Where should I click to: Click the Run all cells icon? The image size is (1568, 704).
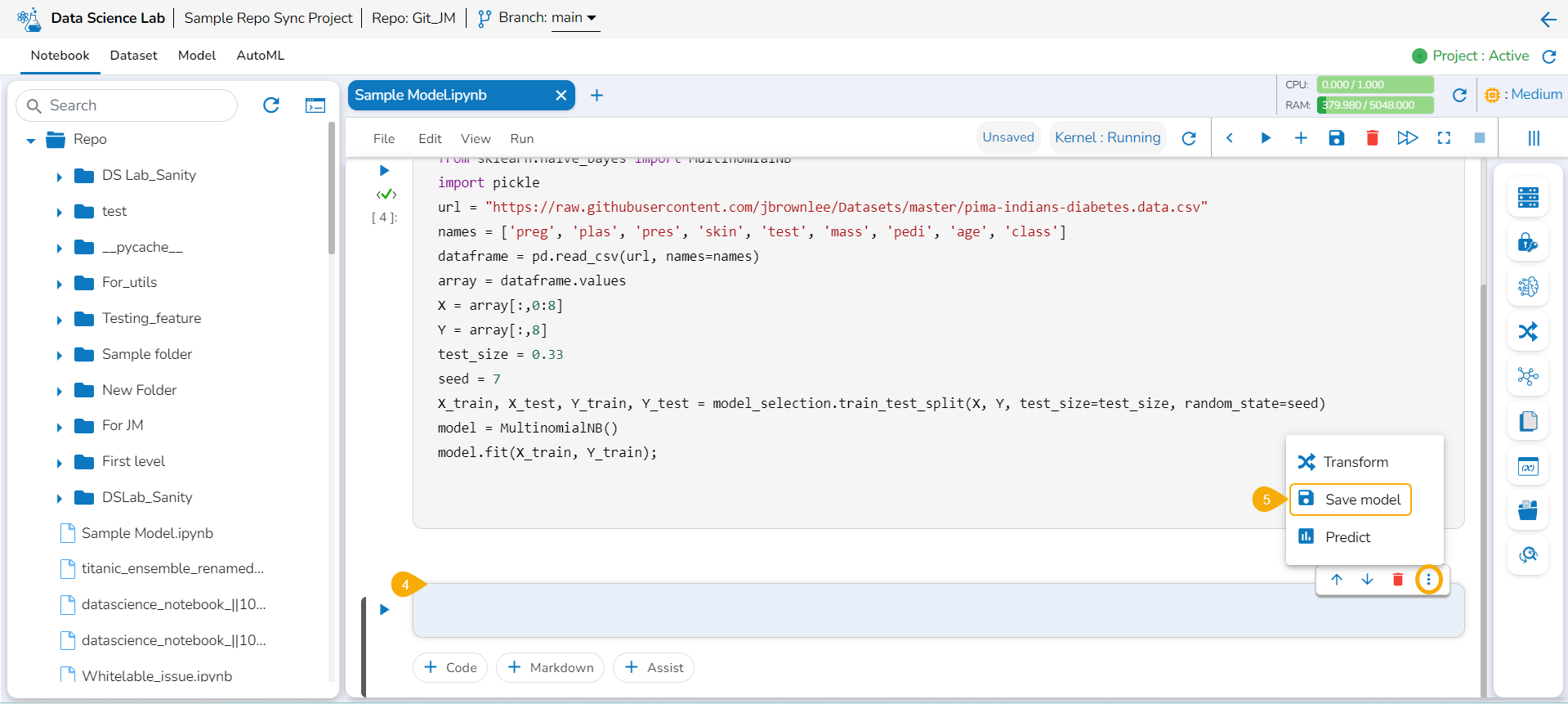click(1407, 138)
